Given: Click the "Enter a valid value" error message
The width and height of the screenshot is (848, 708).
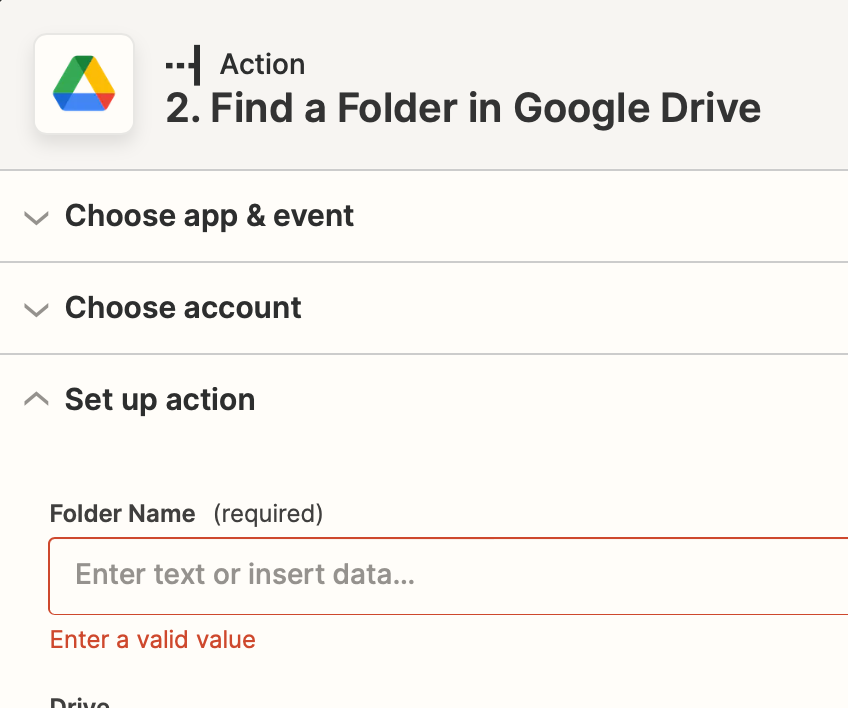Looking at the screenshot, I should 153,640.
